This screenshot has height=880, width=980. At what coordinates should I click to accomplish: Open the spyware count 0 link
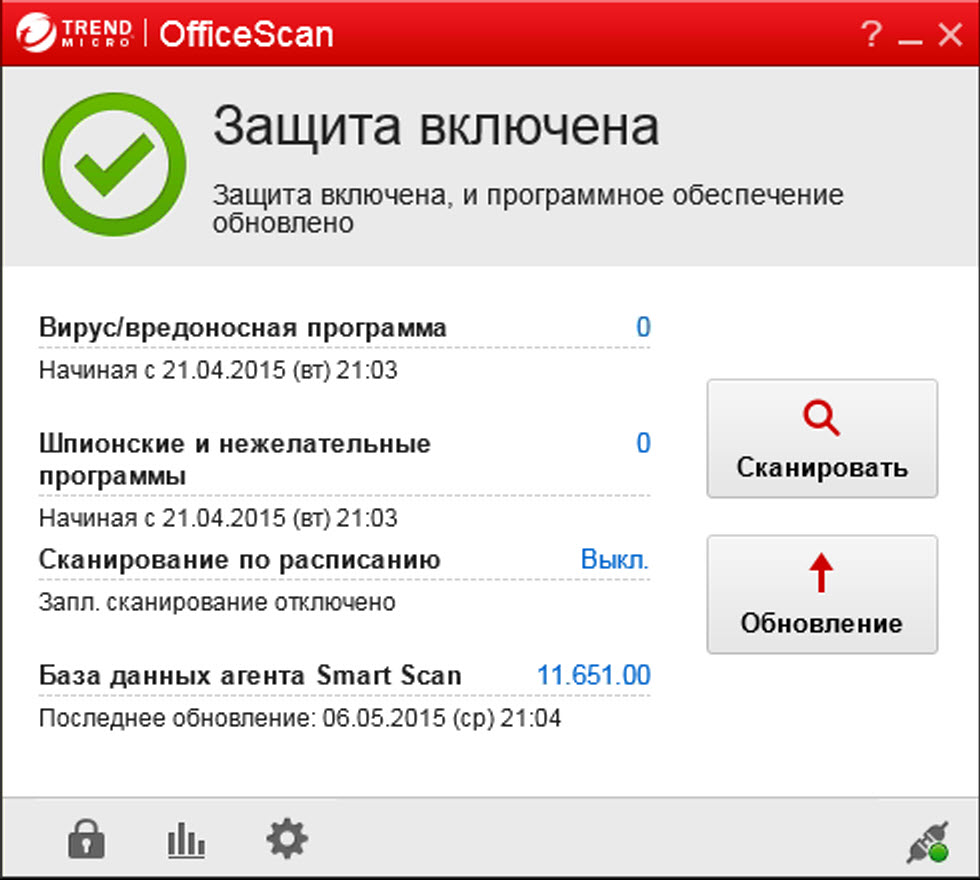[643, 443]
